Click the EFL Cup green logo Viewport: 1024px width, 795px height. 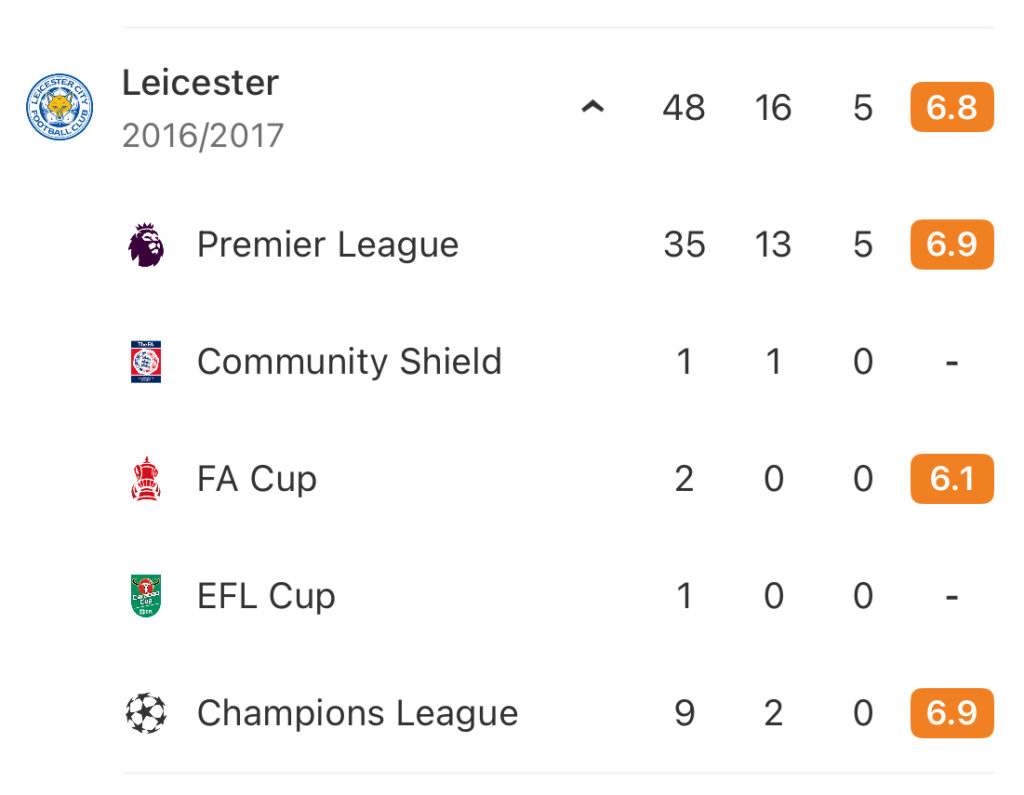146,595
